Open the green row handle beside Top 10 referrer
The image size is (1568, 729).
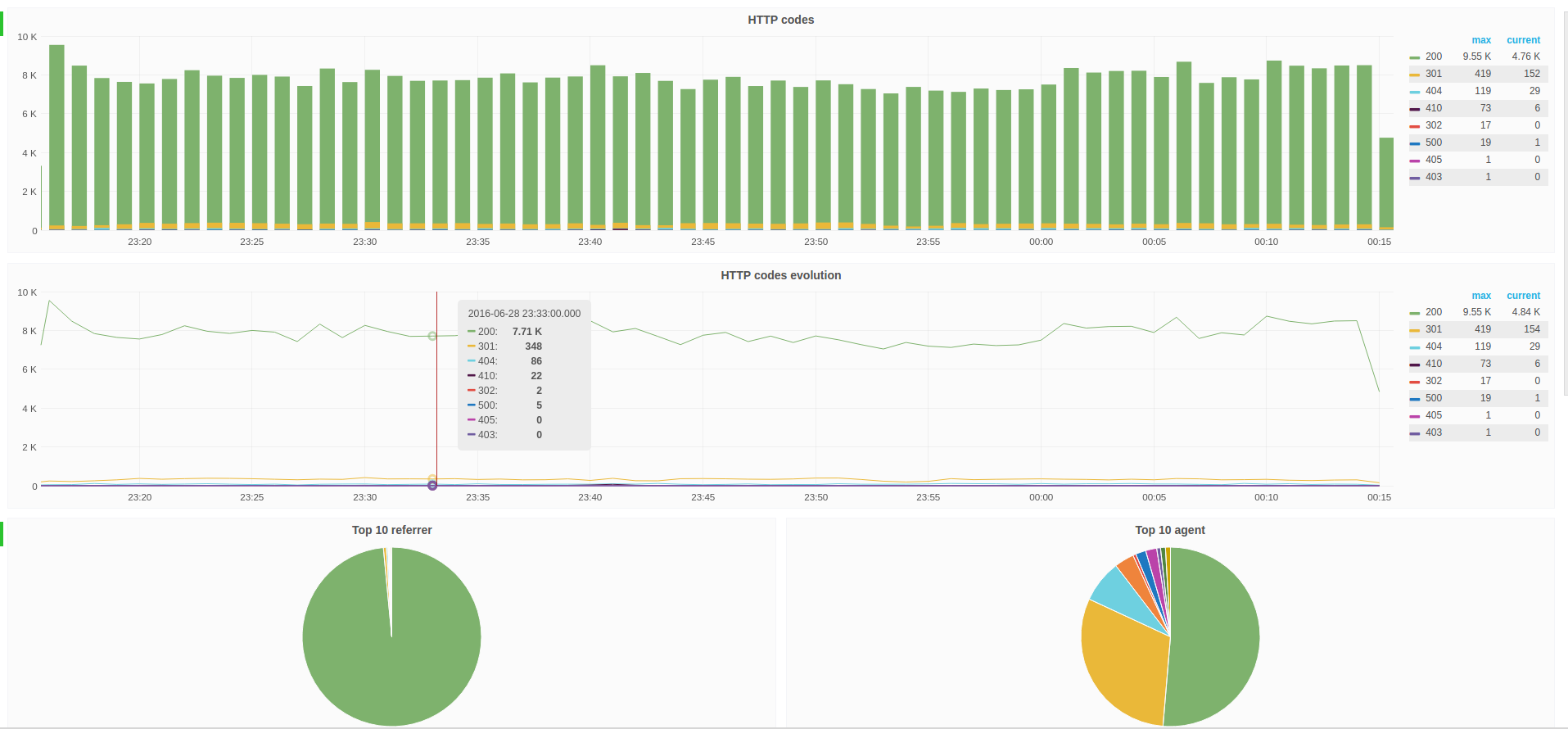coord(2,533)
